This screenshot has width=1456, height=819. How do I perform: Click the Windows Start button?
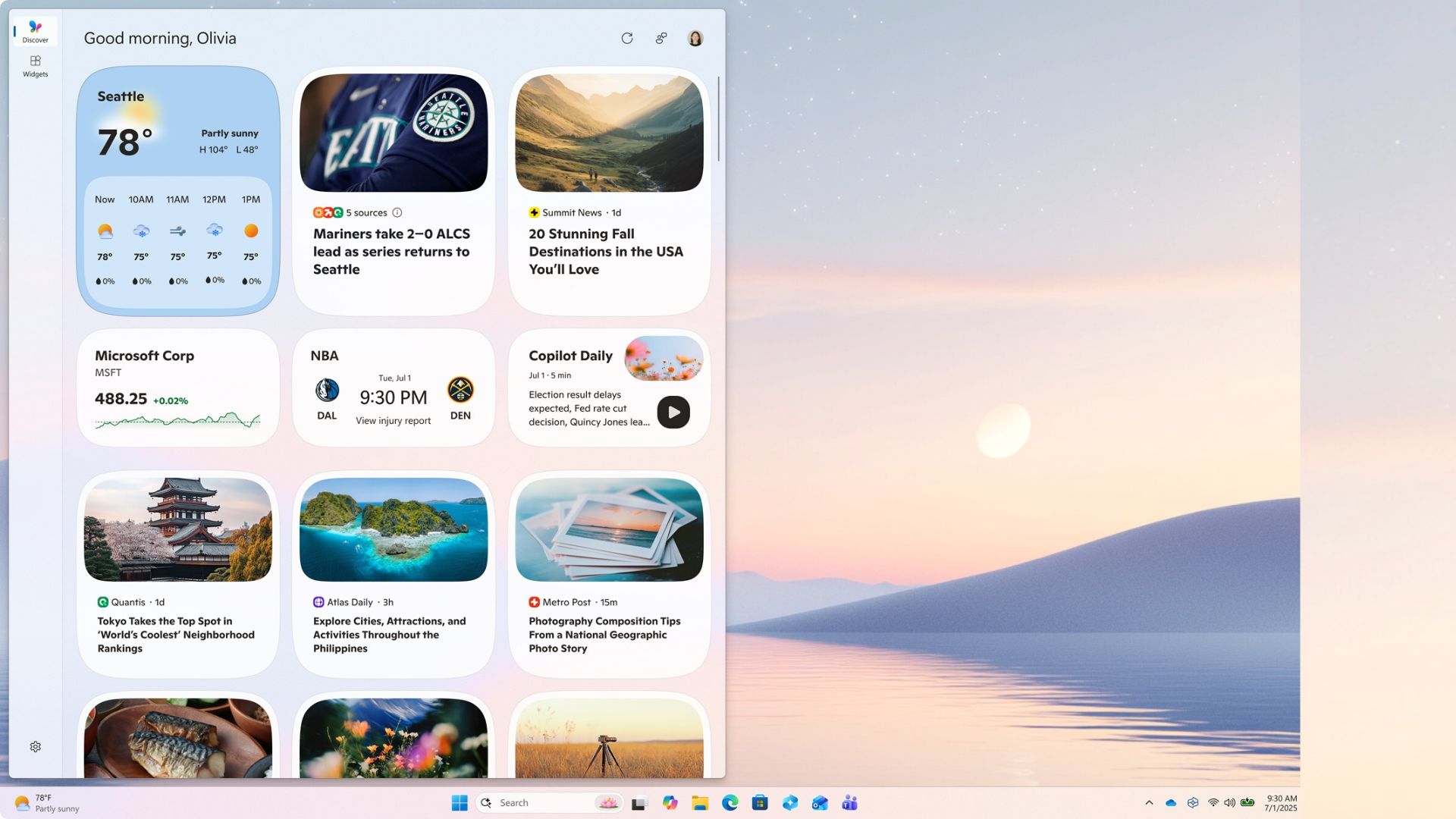pyautogui.click(x=460, y=803)
